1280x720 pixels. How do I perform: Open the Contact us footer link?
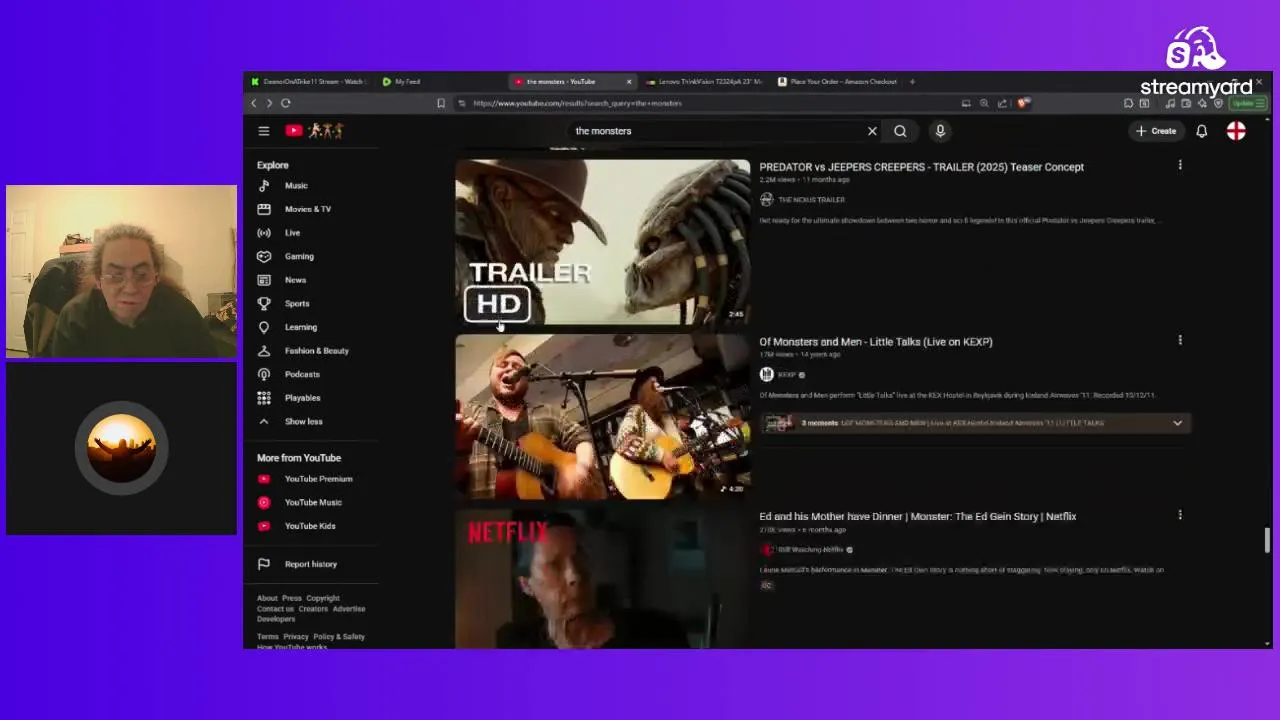coord(275,609)
